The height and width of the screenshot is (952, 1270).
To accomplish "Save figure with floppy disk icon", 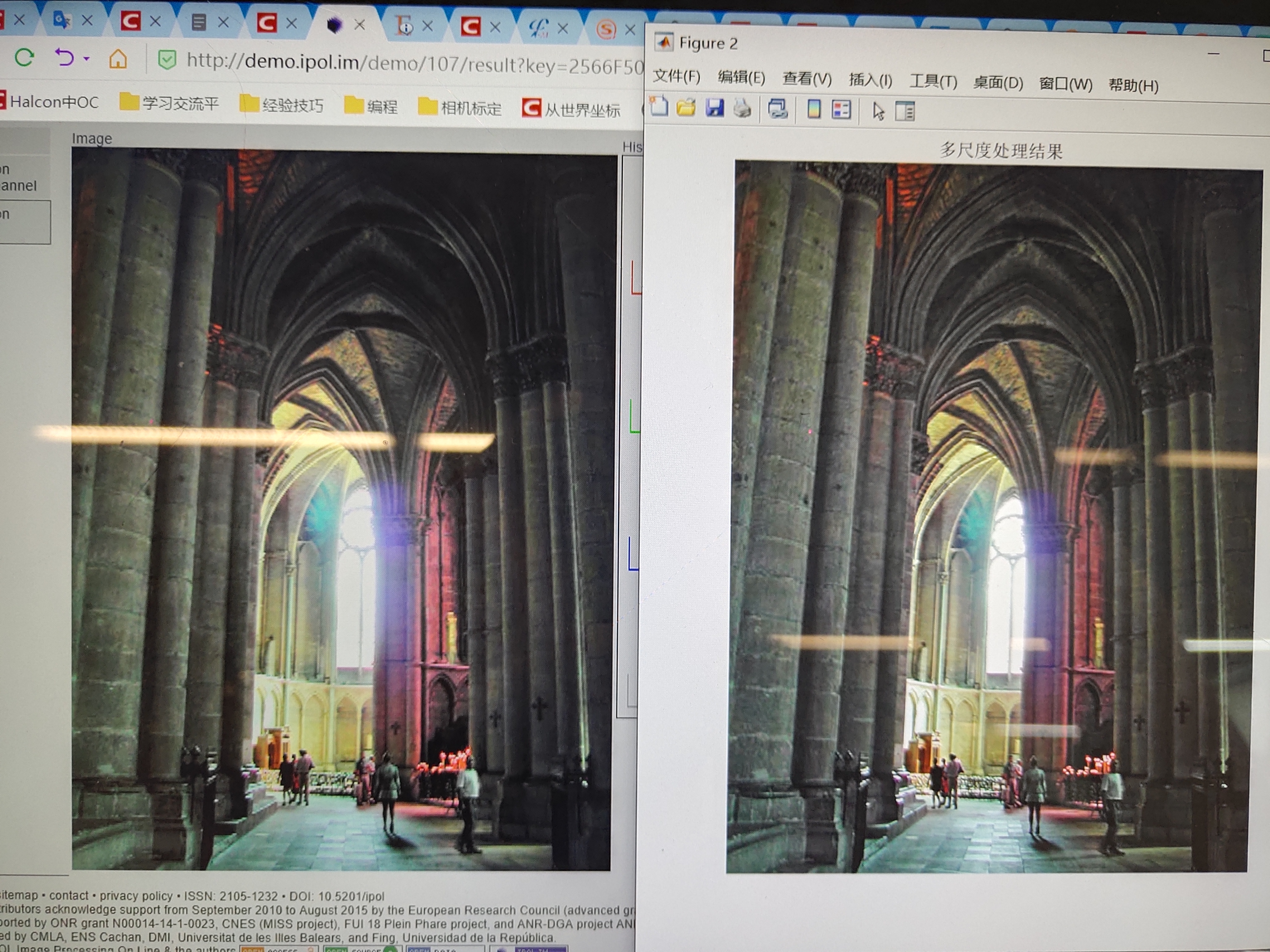I will point(714,108).
